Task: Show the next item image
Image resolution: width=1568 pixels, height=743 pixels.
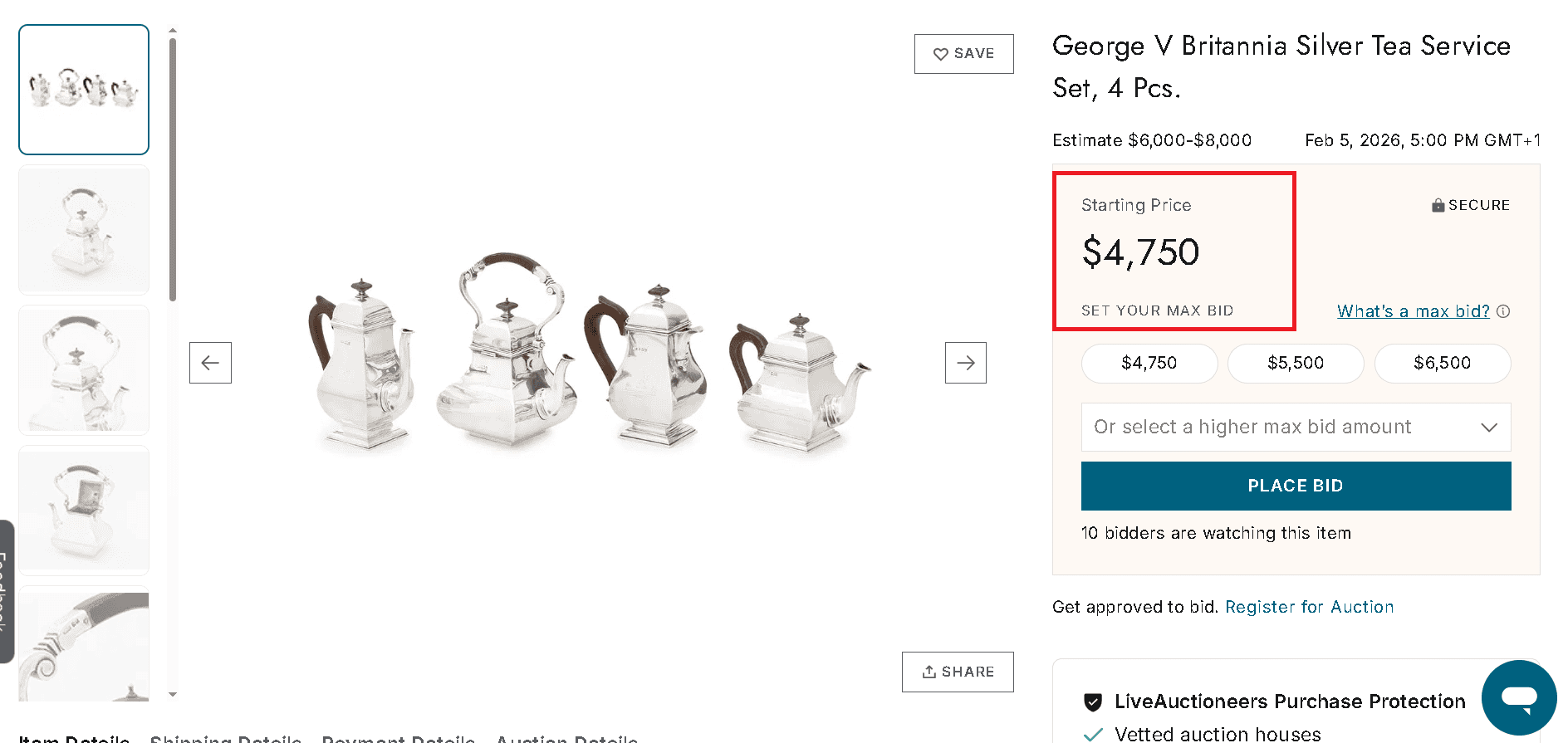Action: 964,363
